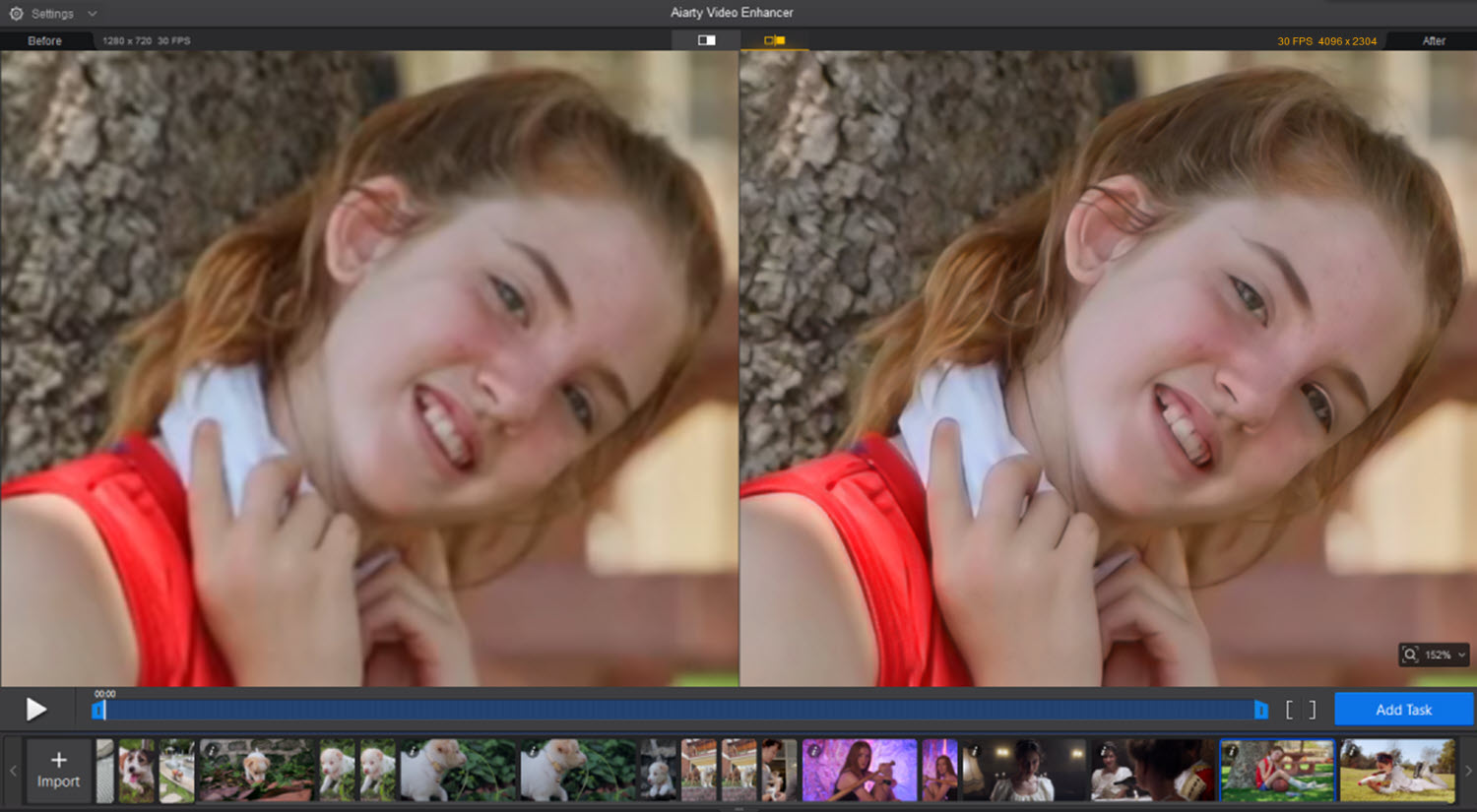Click the 1280 x 720 30 FPS source info

(147, 41)
